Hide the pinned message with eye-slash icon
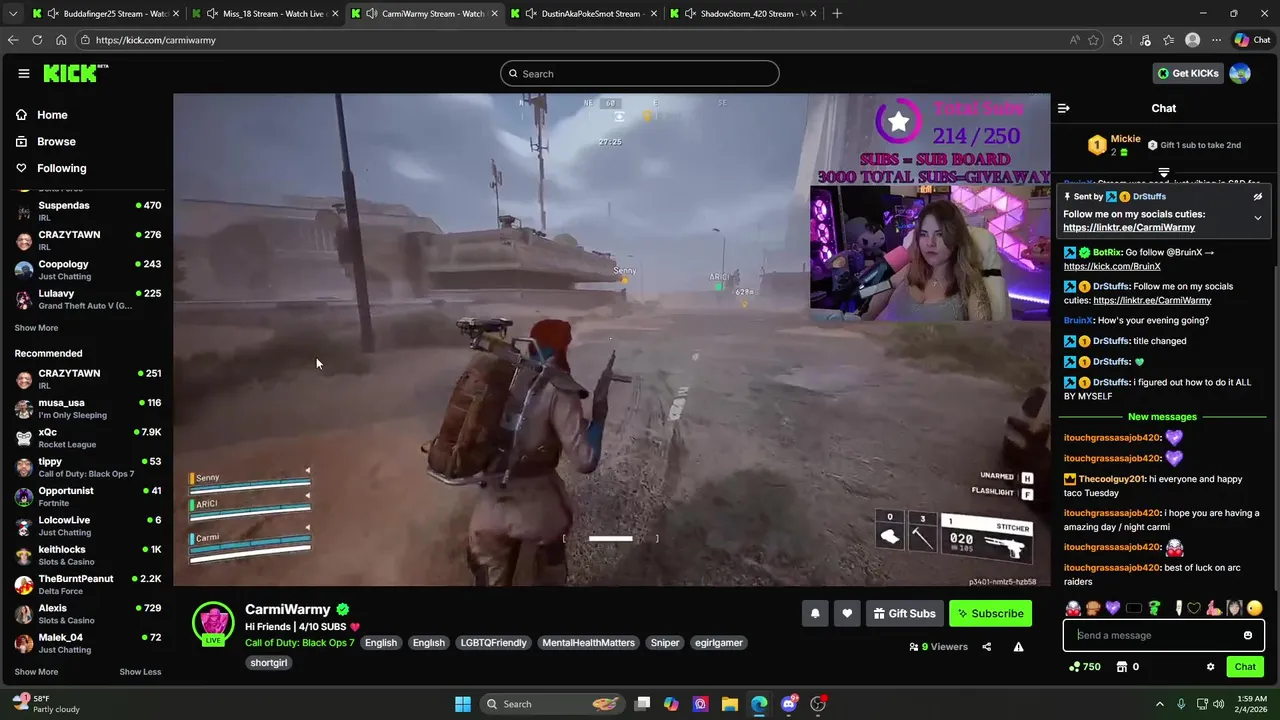The width and height of the screenshot is (1280, 720). pyautogui.click(x=1258, y=197)
